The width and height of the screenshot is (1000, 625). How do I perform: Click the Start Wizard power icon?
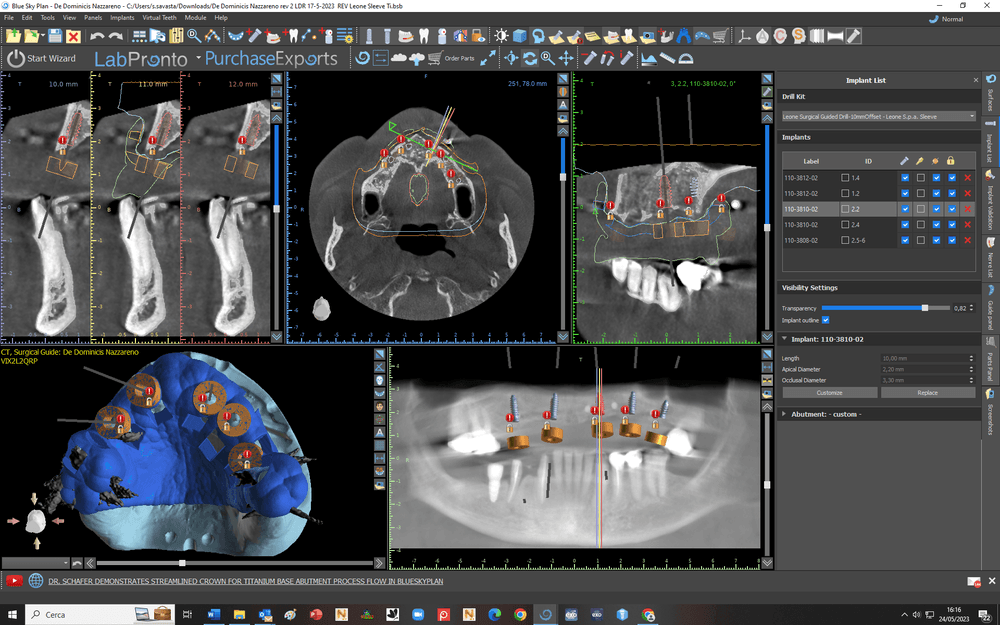(x=15, y=59)
